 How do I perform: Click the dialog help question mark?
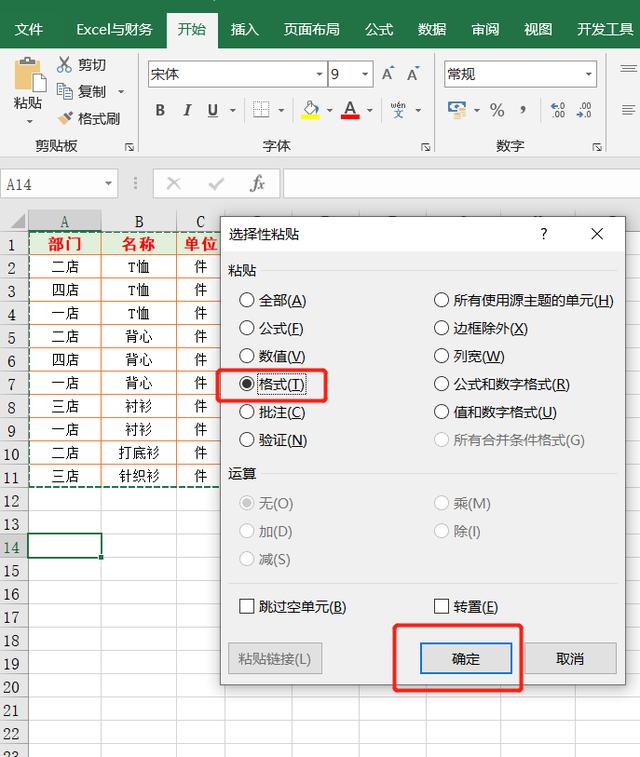(x=544, y=234)
